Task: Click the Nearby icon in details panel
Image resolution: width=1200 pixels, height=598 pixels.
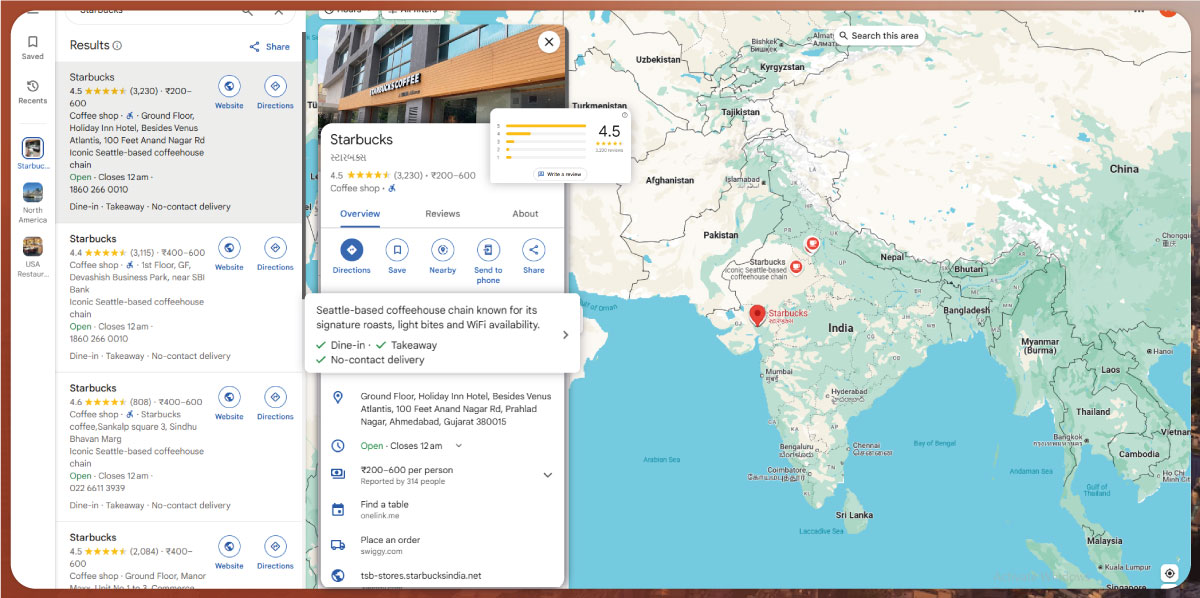Action: pos(443,250)
